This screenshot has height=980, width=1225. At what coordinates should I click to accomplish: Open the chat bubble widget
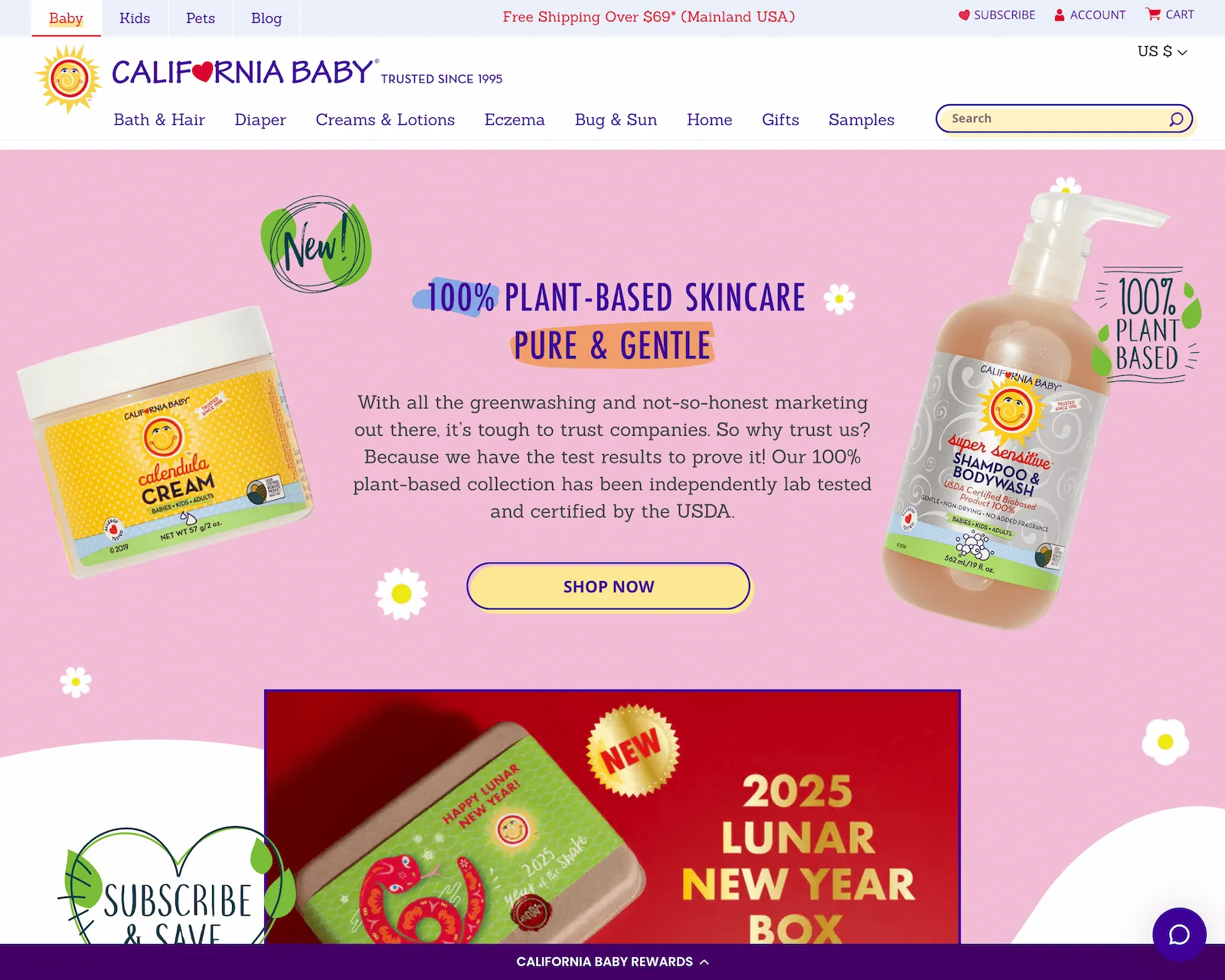pyautogui.click(x=1179, y=934)
